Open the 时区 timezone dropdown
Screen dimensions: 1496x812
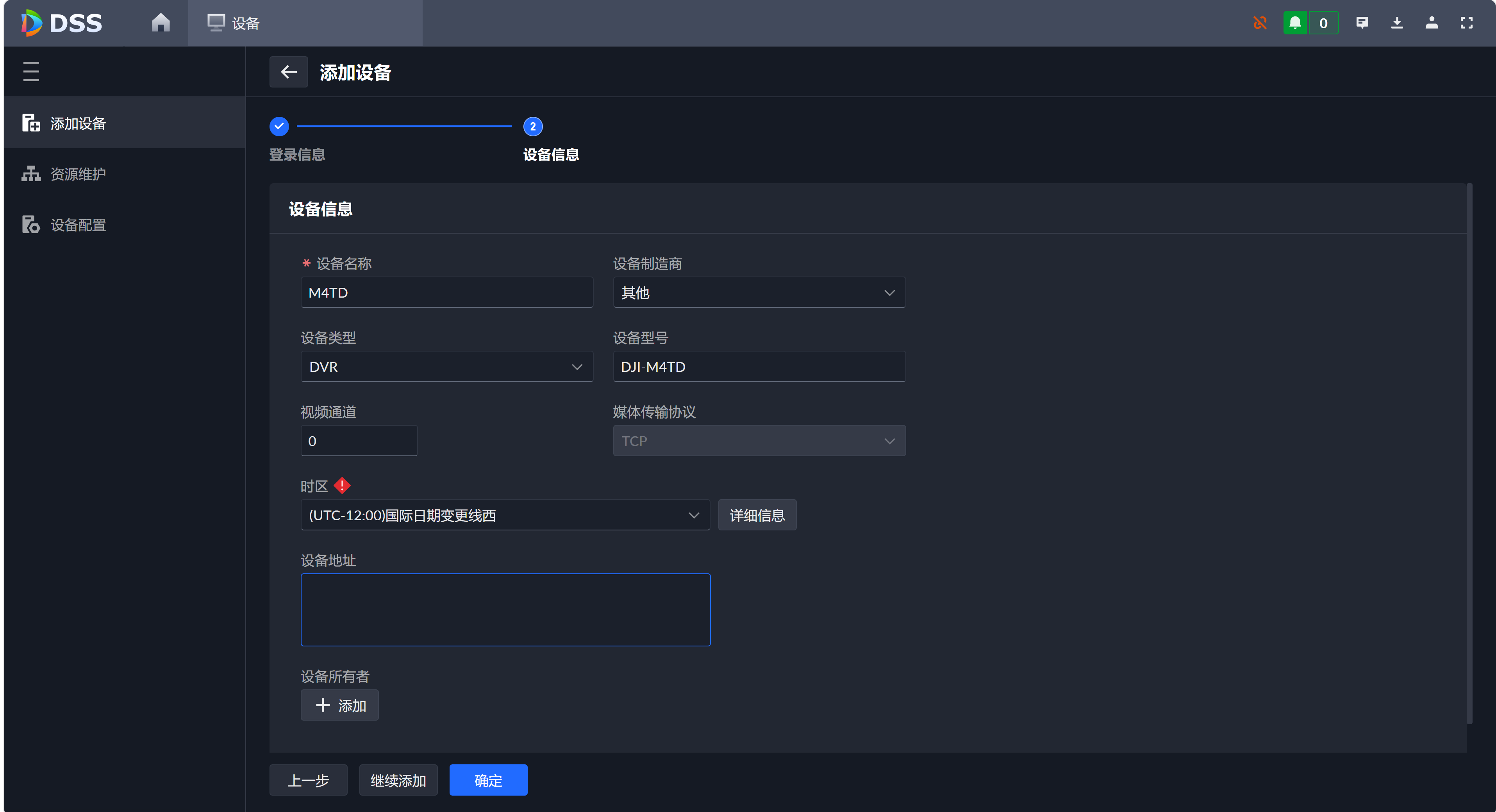505,515
